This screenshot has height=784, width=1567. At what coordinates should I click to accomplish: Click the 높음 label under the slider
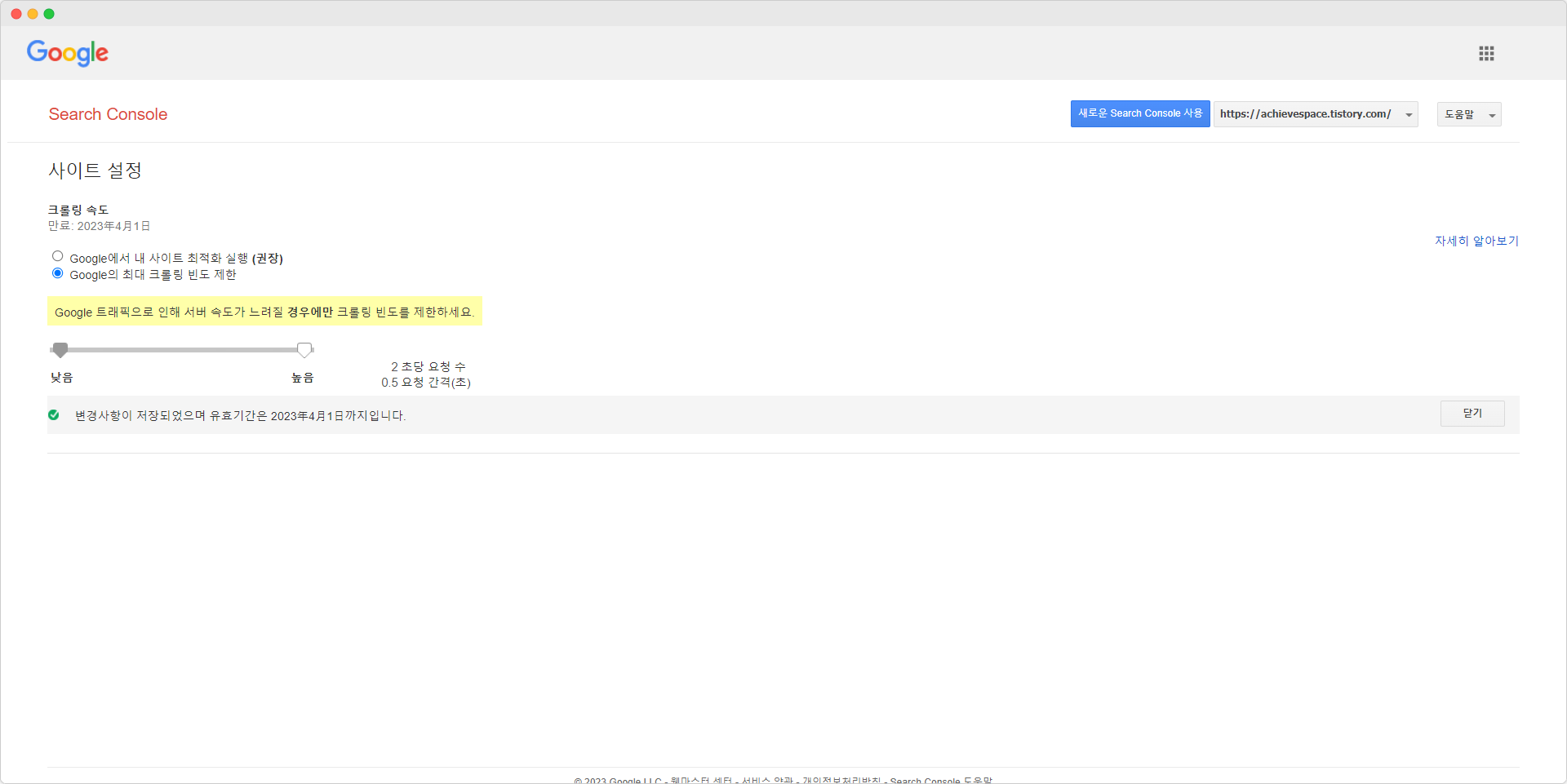[303, 378]
